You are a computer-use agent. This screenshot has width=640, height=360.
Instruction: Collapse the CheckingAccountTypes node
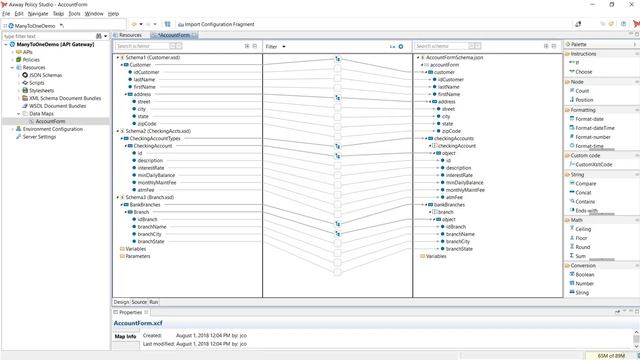pos(122,138)
